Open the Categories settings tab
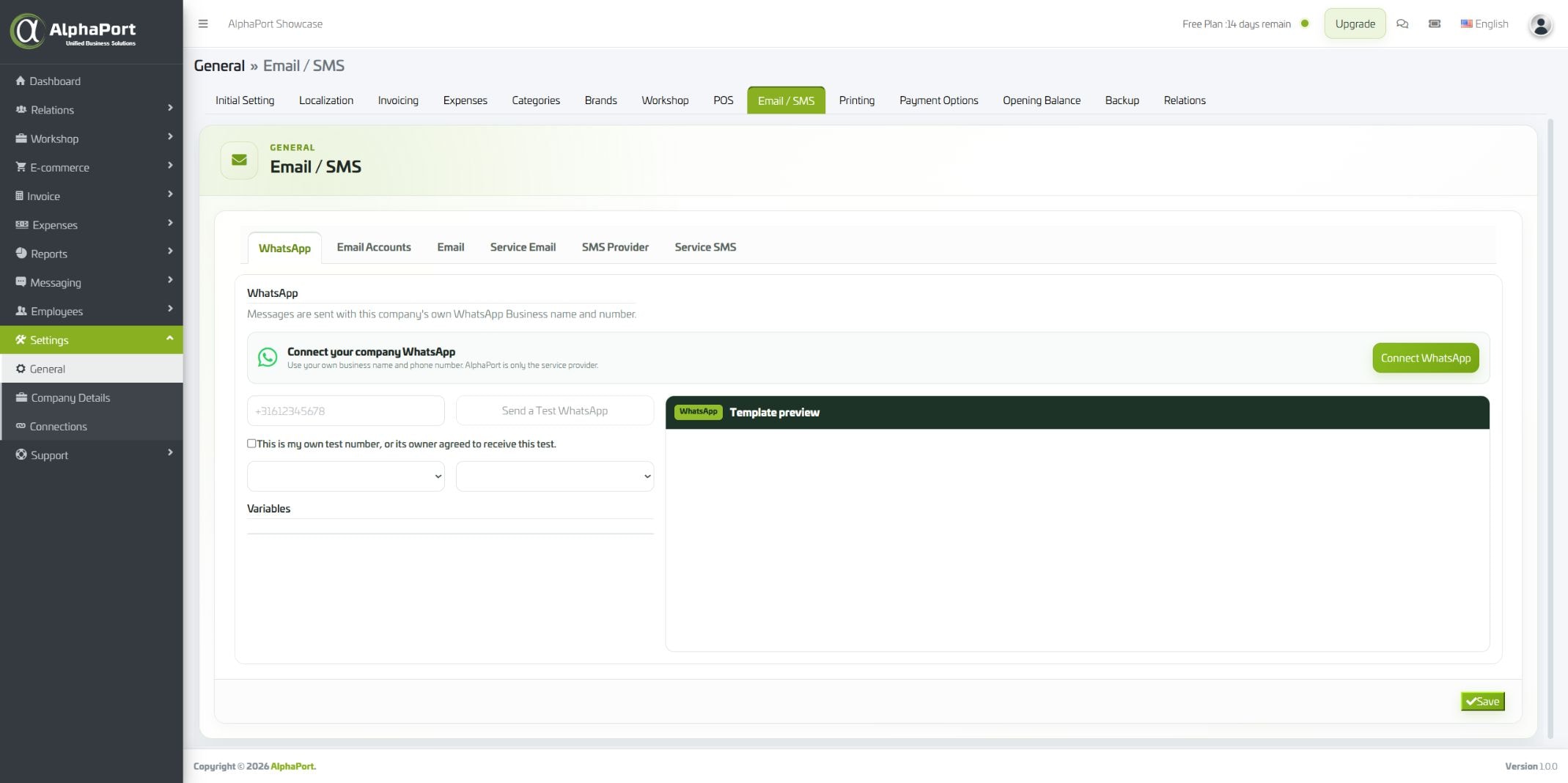The height and width of the screenshot is (783, 1568). coord(536,100)
